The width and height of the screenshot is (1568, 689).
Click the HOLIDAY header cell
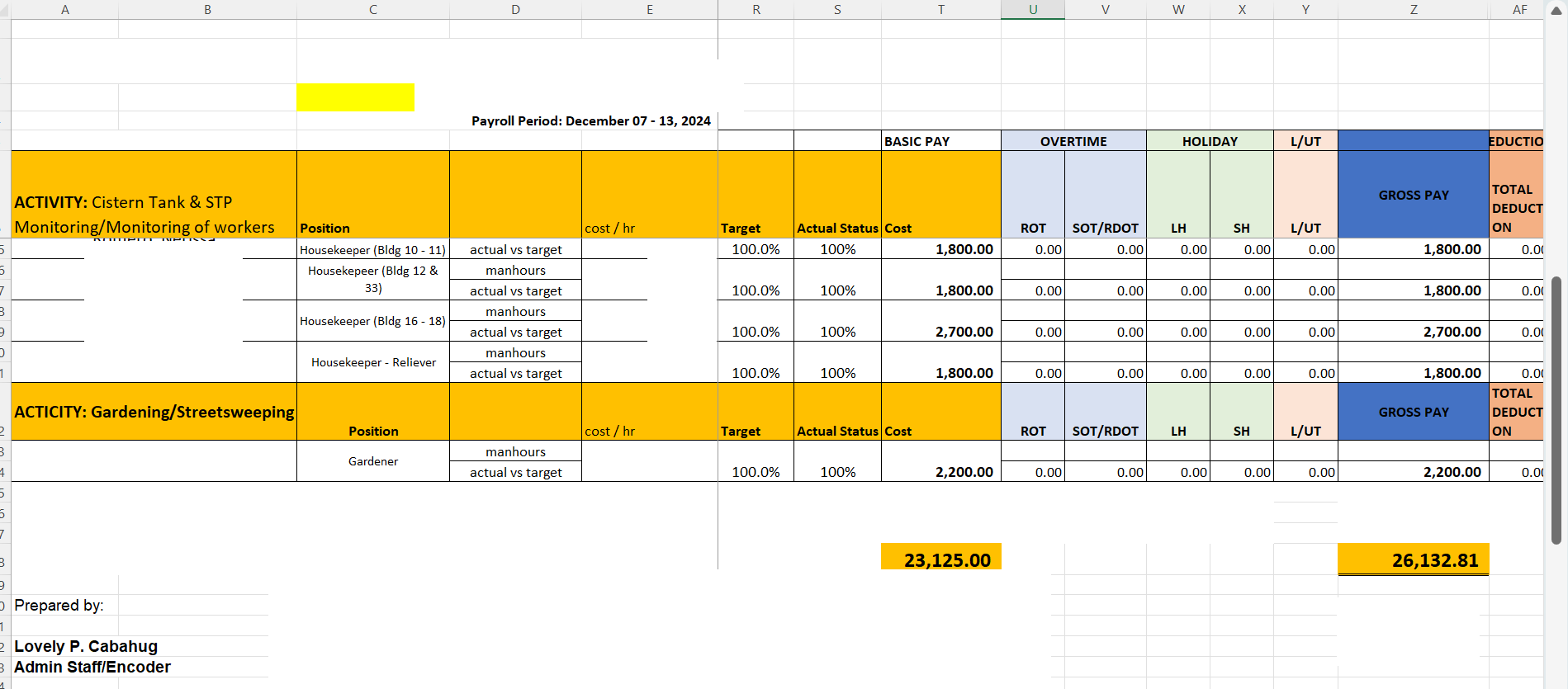pyautogui.click(x=1209, y=141)
